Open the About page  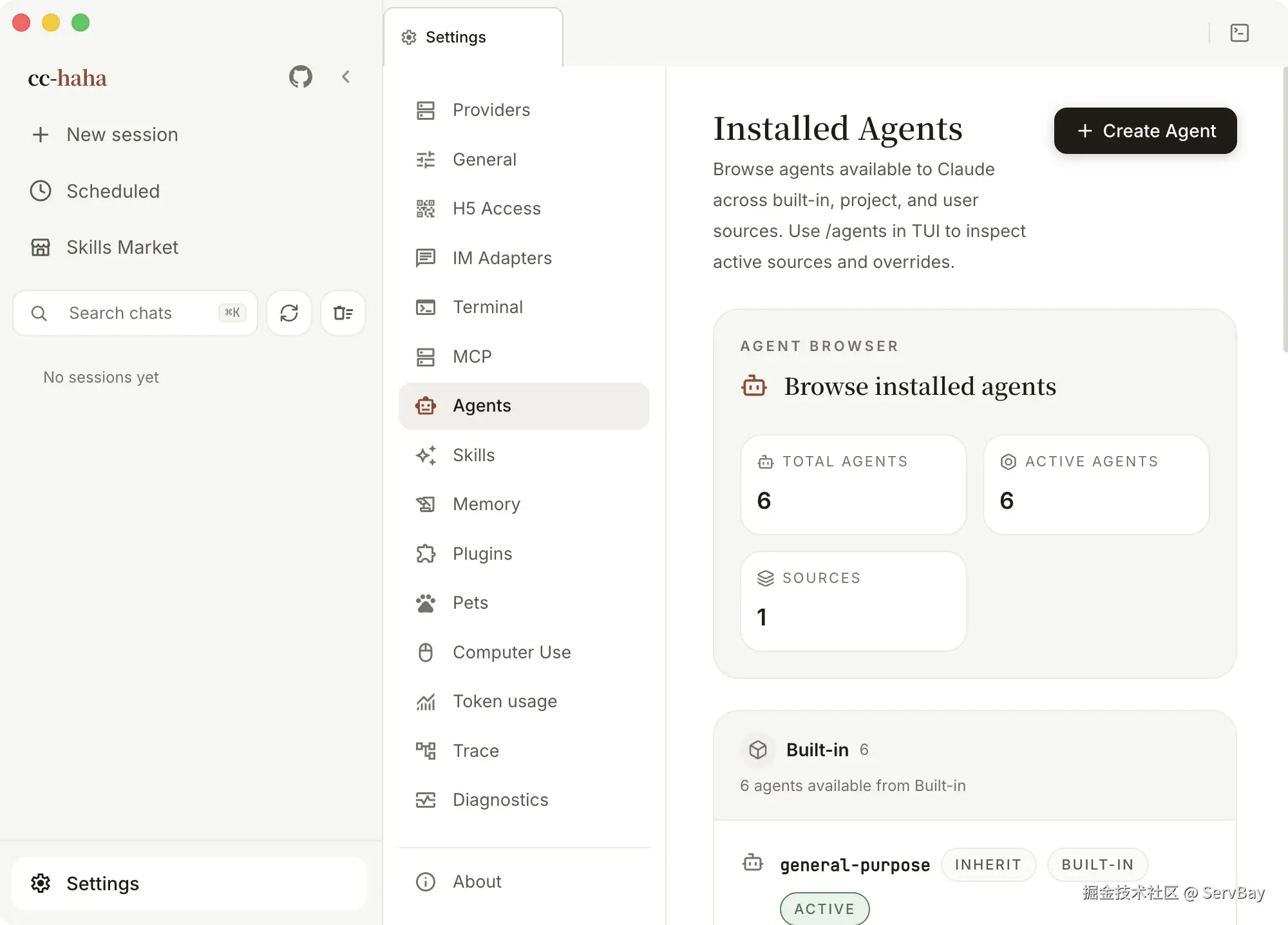click(x=524, y=882)
